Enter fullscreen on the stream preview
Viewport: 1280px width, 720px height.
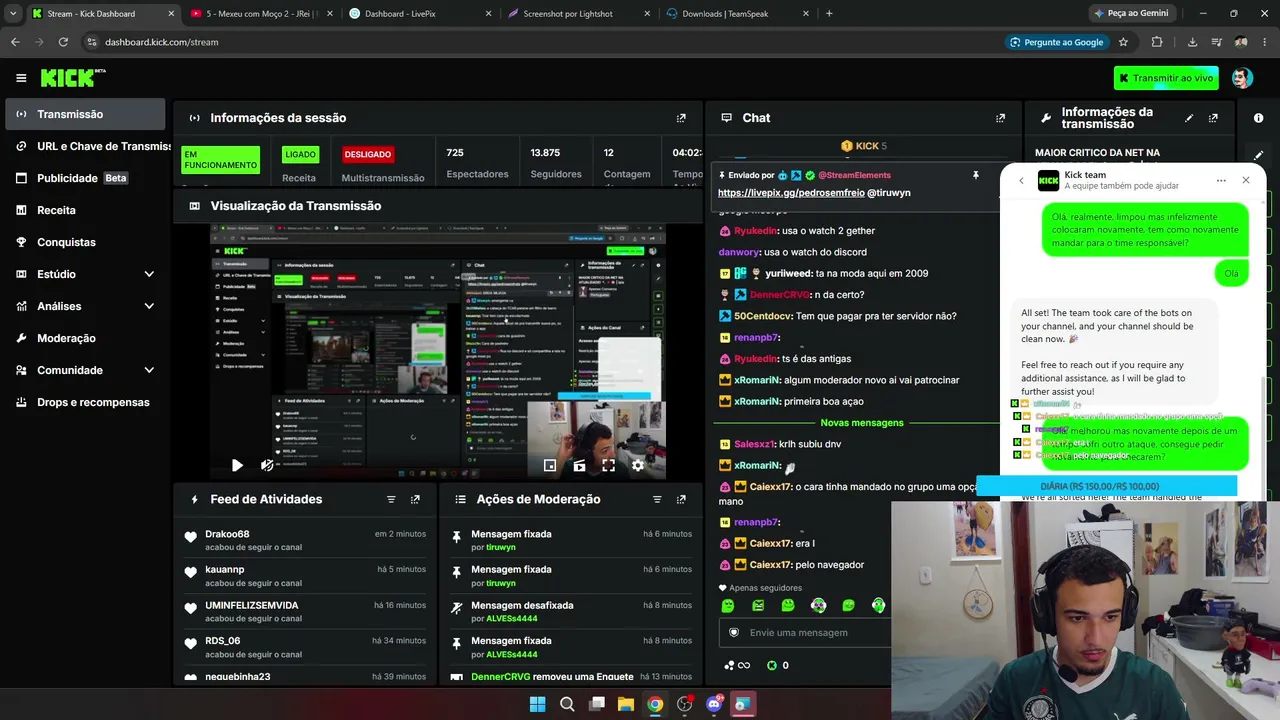(608, 465)
